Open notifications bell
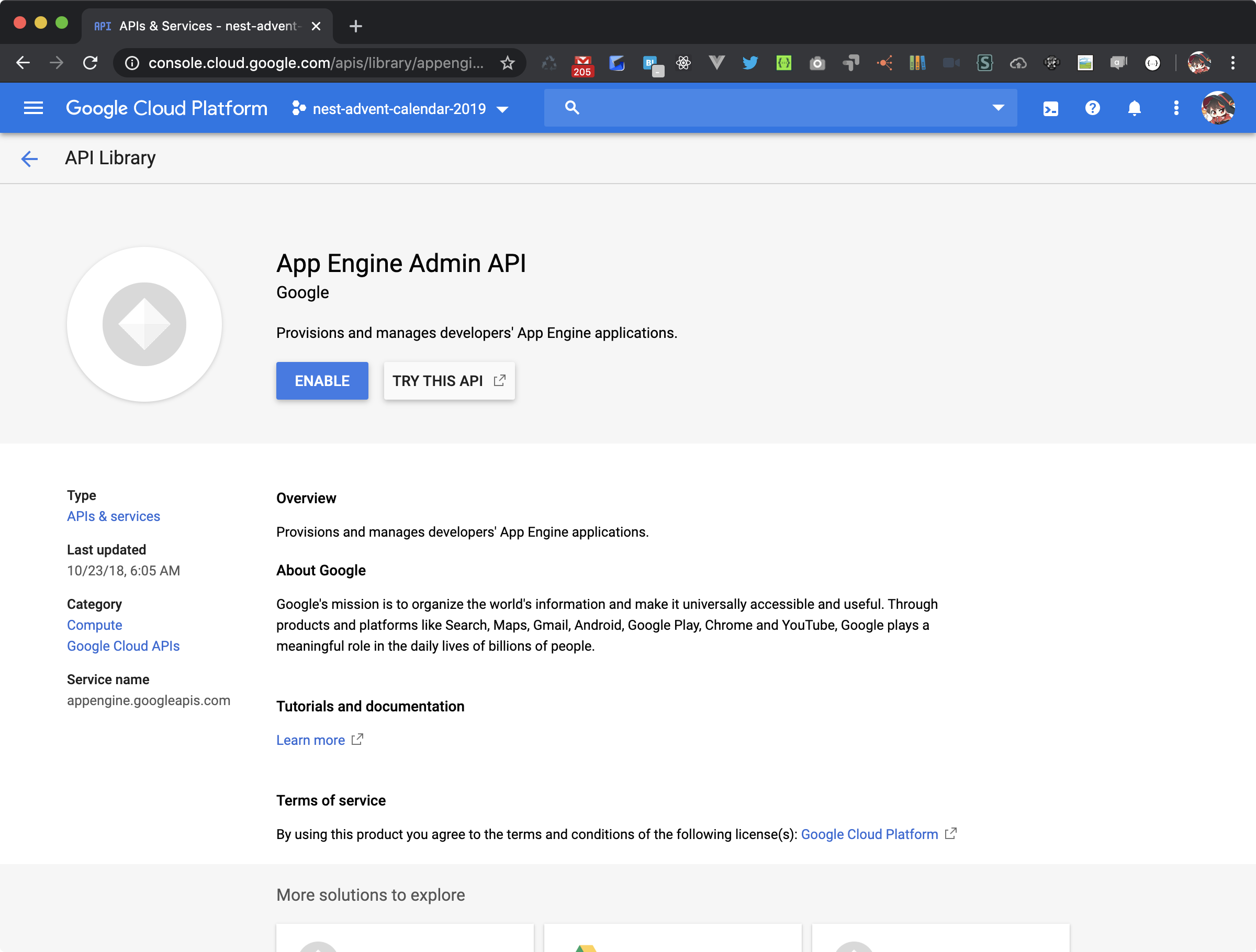The width and height of the screenshot is (1256, 952). [1134, 108]
